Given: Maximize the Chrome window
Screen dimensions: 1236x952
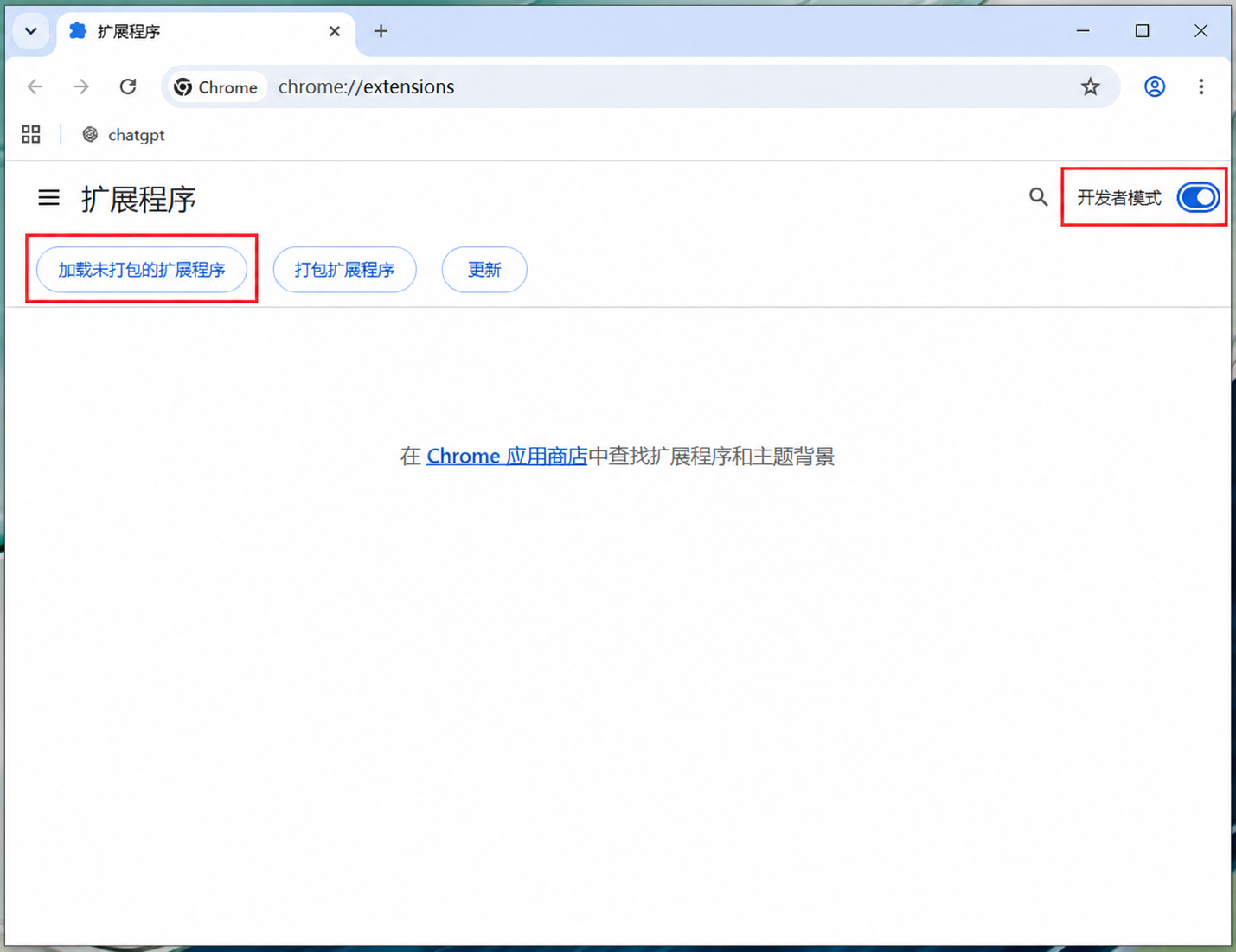Looking at the screenshot, I should point(1142,31).
